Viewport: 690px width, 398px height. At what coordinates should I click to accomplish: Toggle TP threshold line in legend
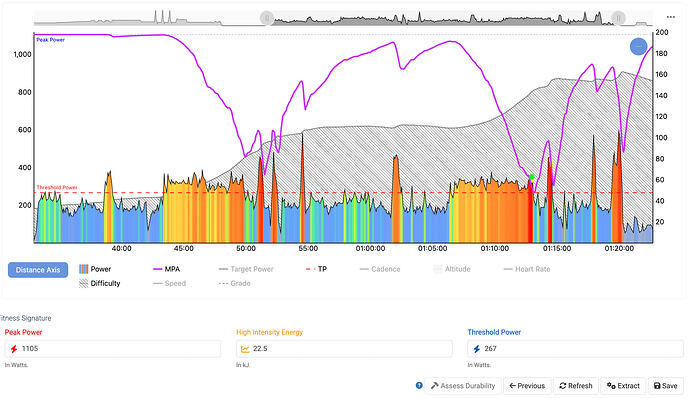(x=316, y=269)
